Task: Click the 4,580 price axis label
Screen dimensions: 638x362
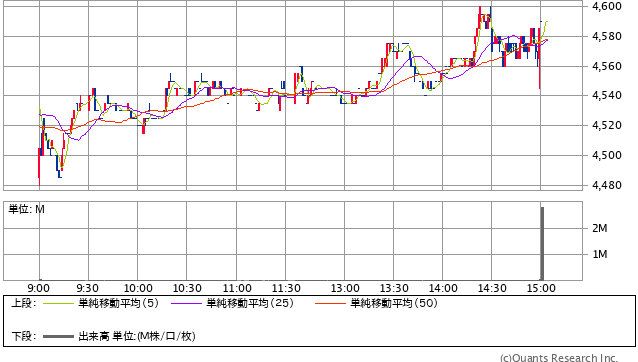Action: 607,37
